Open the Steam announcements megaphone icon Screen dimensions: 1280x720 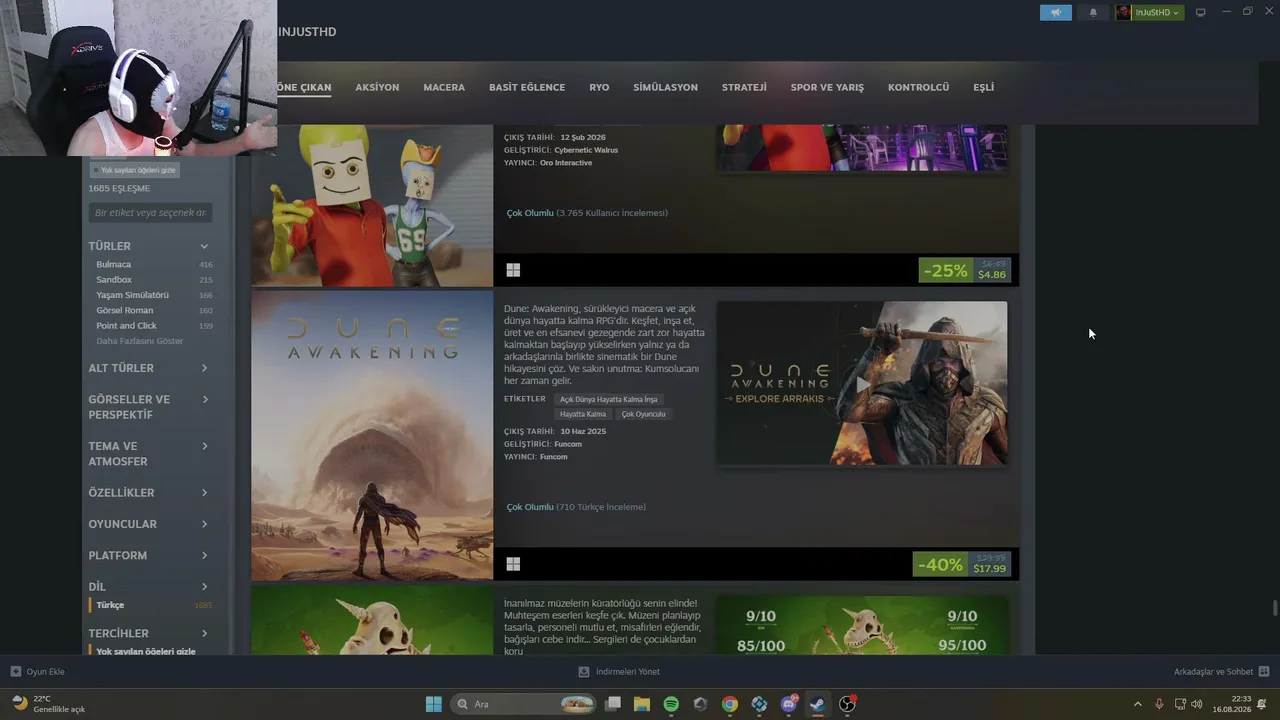(1055, 12)
